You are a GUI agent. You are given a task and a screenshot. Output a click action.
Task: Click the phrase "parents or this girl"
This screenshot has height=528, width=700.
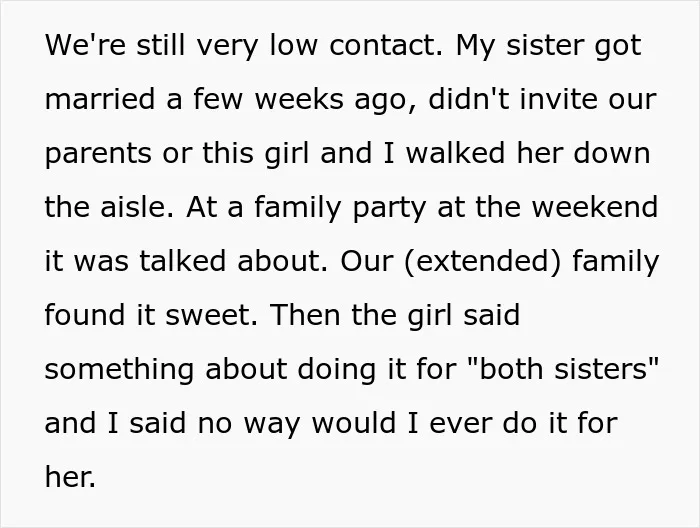177,153
